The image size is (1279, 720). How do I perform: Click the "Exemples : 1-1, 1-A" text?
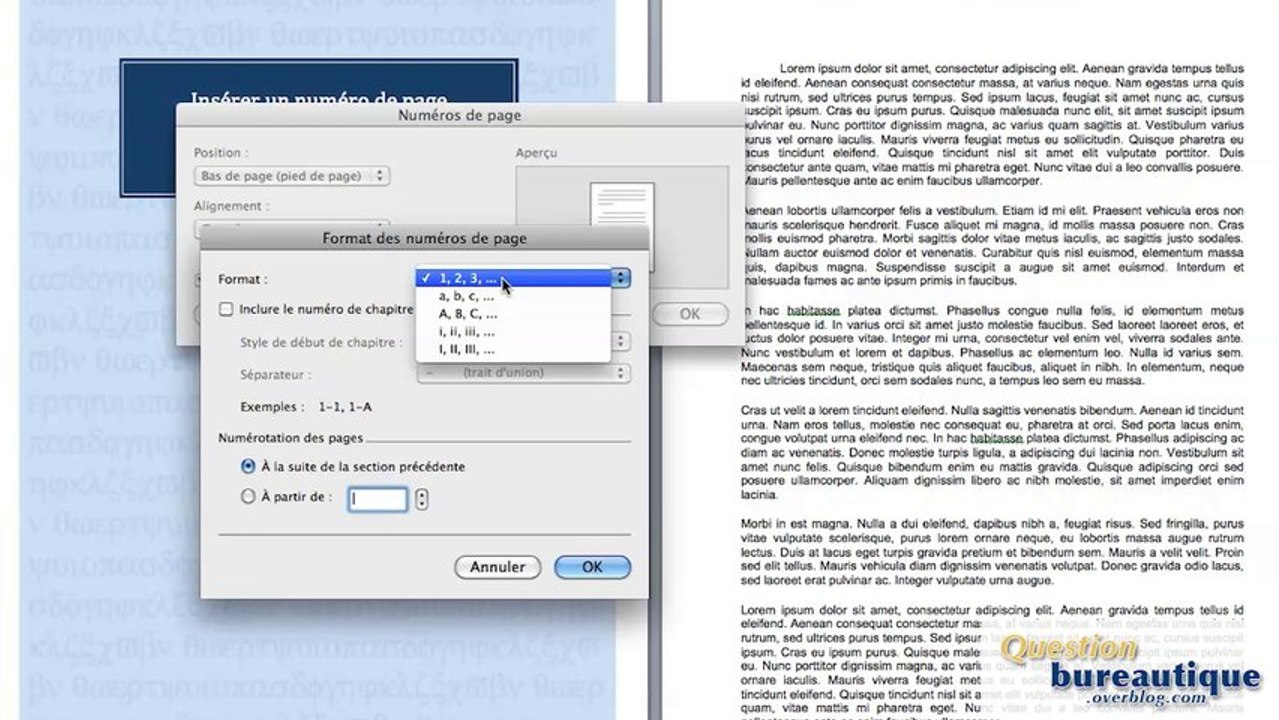[306, 407]
